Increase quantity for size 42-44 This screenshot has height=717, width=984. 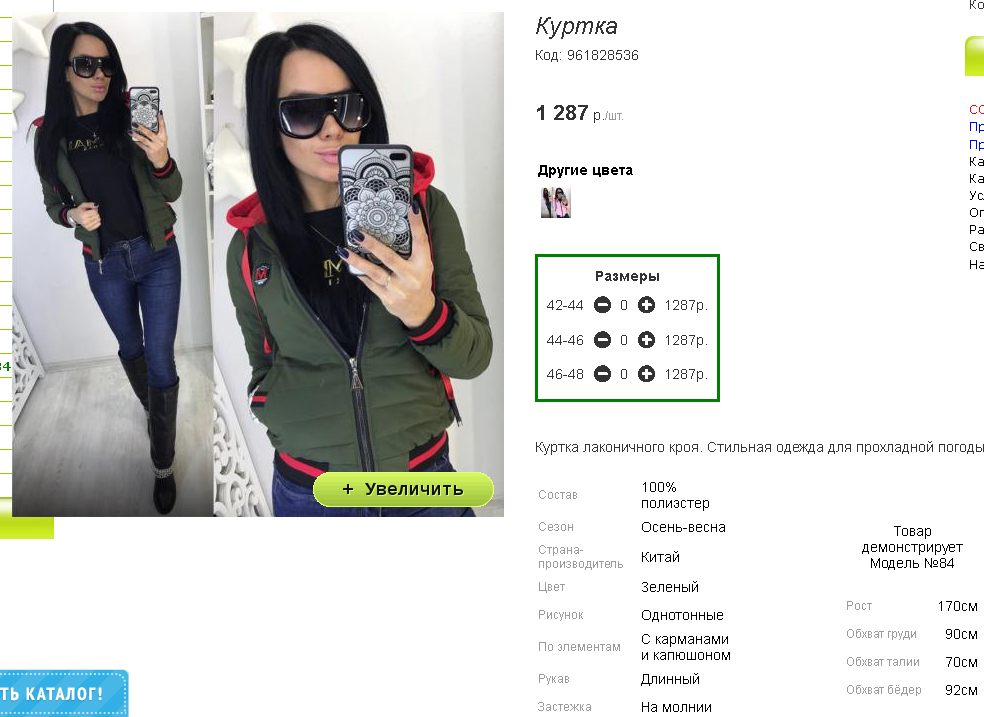646,305
